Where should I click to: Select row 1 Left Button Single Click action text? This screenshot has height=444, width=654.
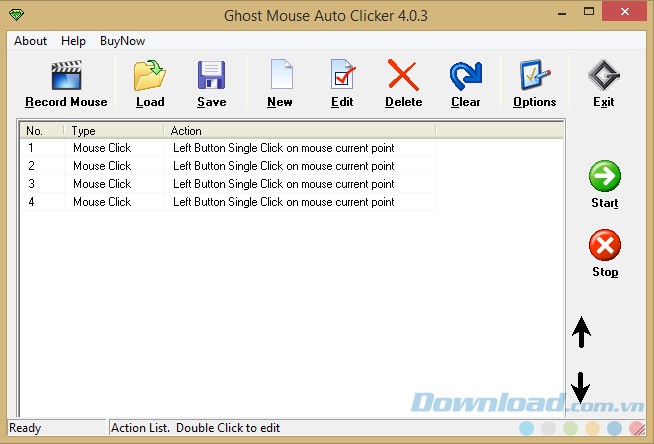click(284, 148)
